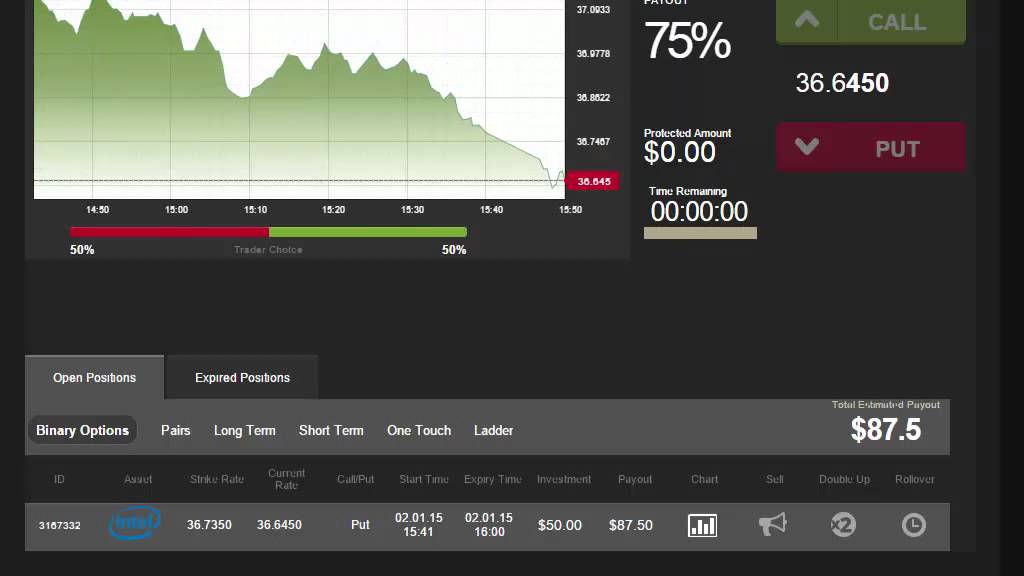Click the Current Rate column header

click(286, 479)
